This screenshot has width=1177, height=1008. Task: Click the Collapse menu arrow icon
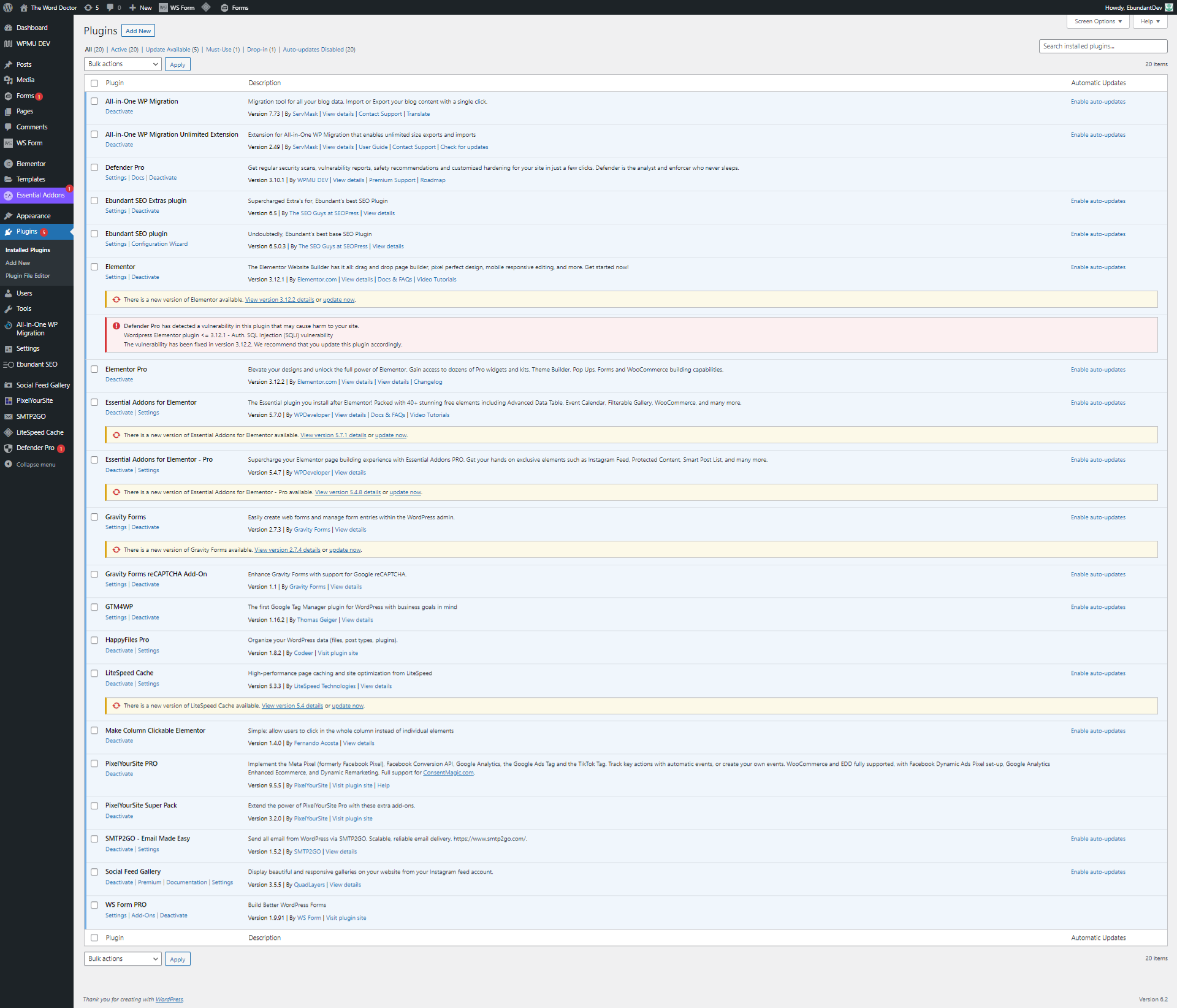pos(8,464)
